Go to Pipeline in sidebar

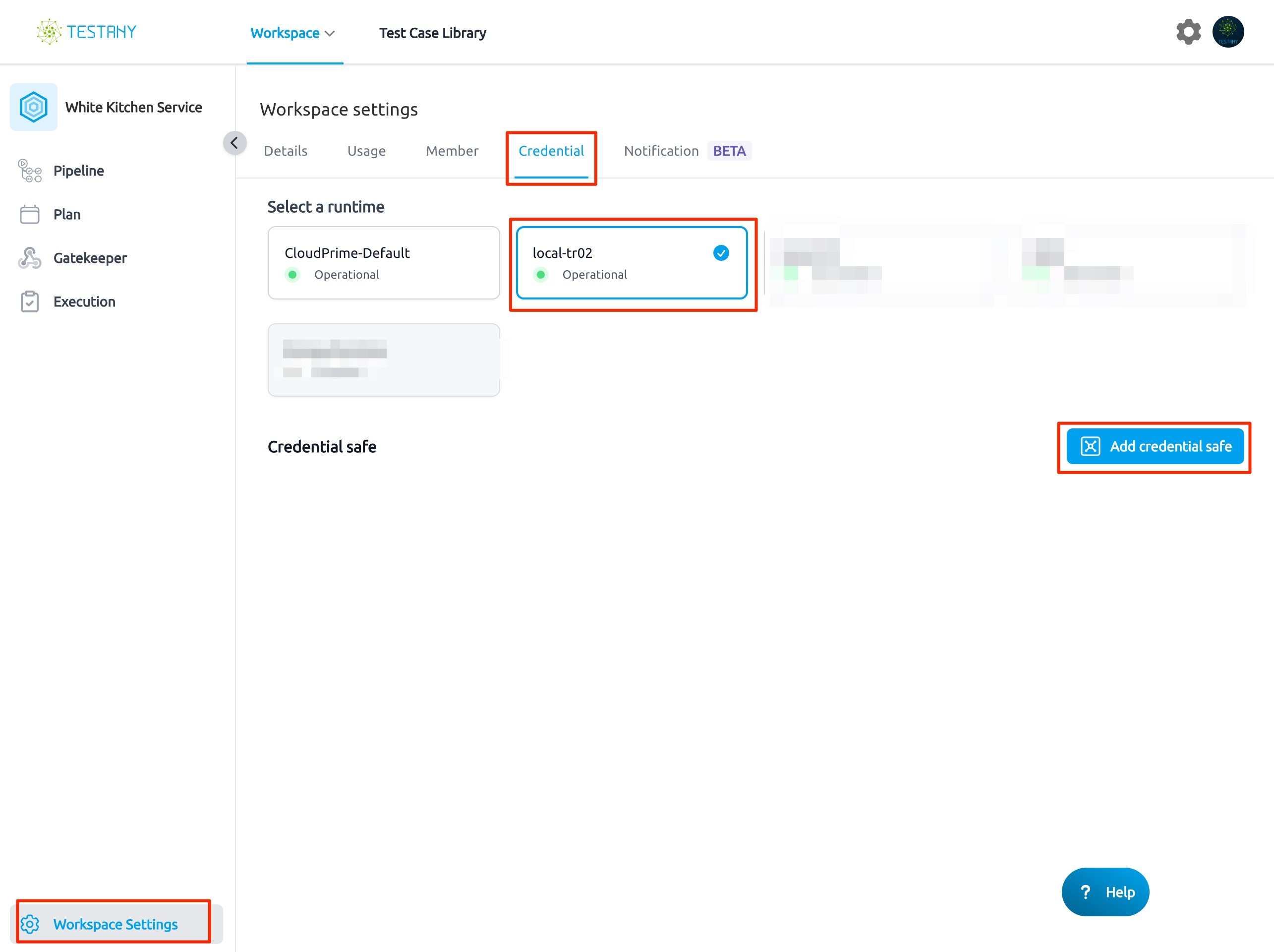79,171
